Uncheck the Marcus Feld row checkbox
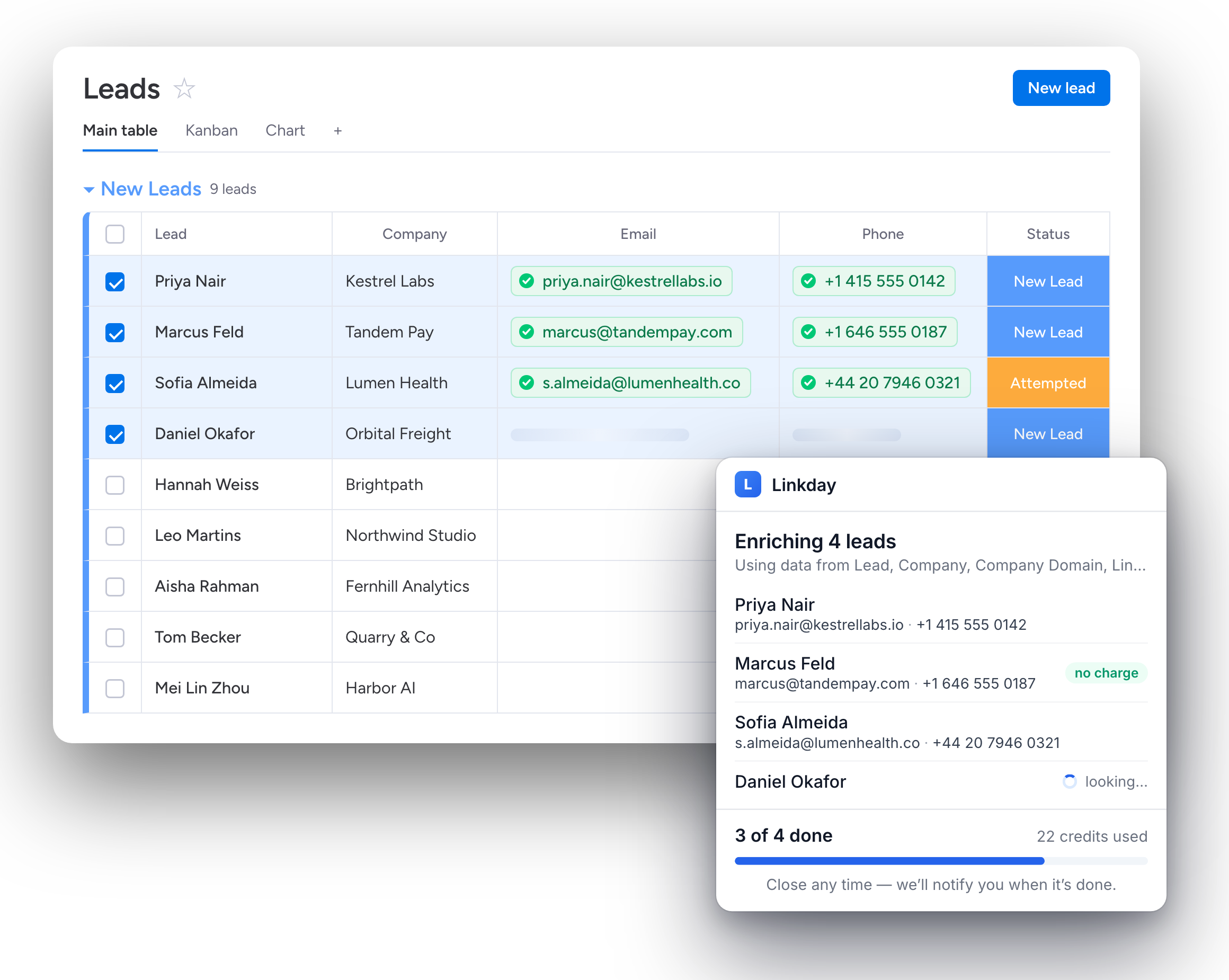The image size is (1229, 980). click(x=115, y=332)
